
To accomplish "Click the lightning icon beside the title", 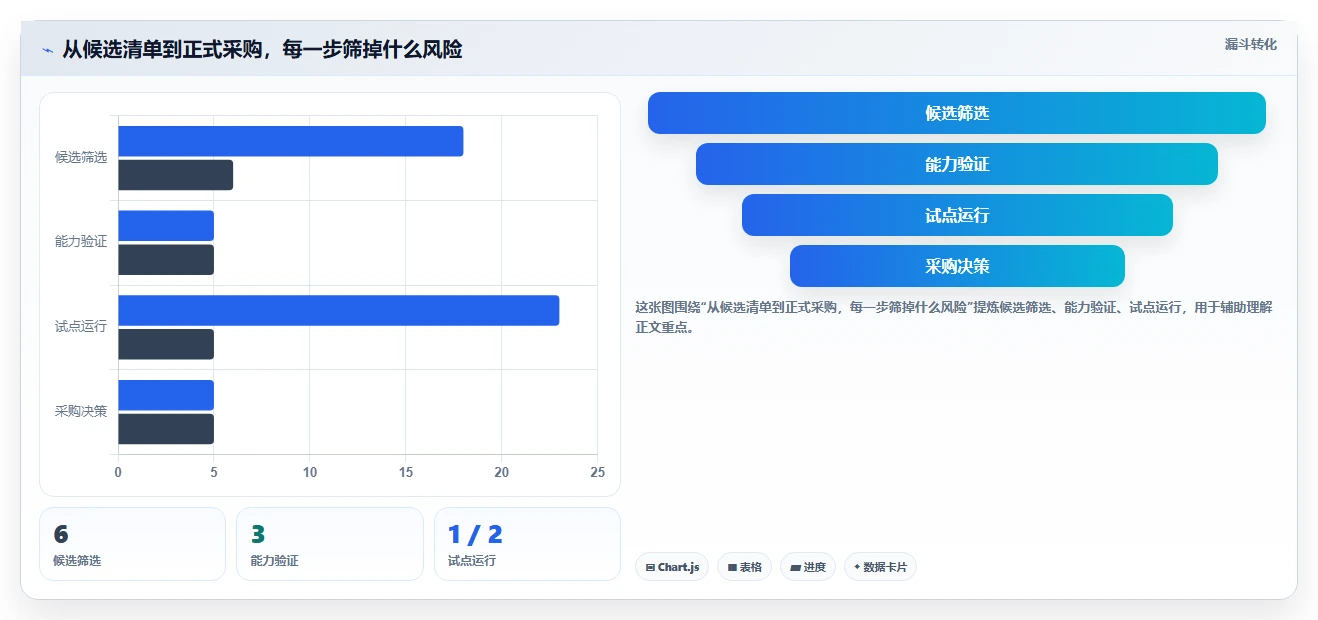I will point(48,50).
